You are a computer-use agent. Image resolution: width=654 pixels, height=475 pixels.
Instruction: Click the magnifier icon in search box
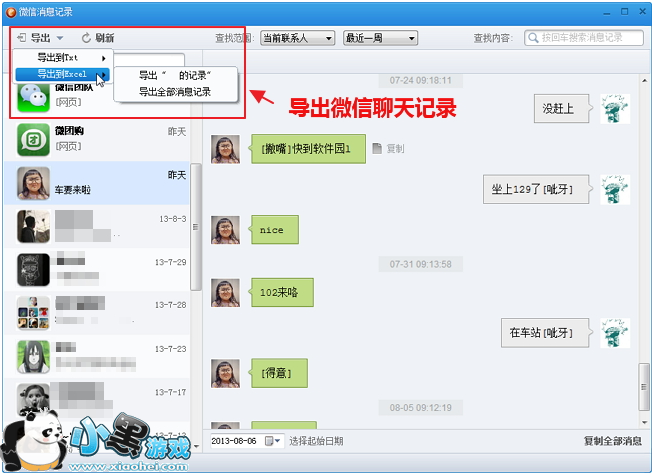(x=533, y=38)
